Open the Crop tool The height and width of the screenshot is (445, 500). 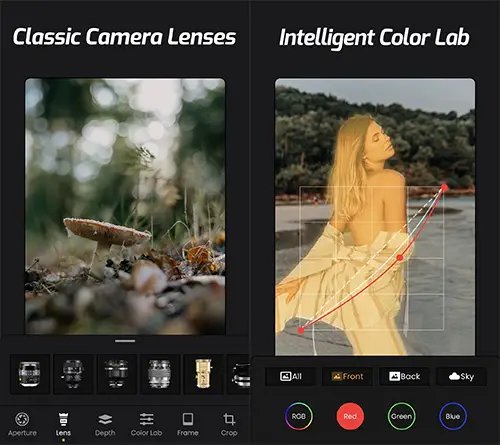coord(229,424)
